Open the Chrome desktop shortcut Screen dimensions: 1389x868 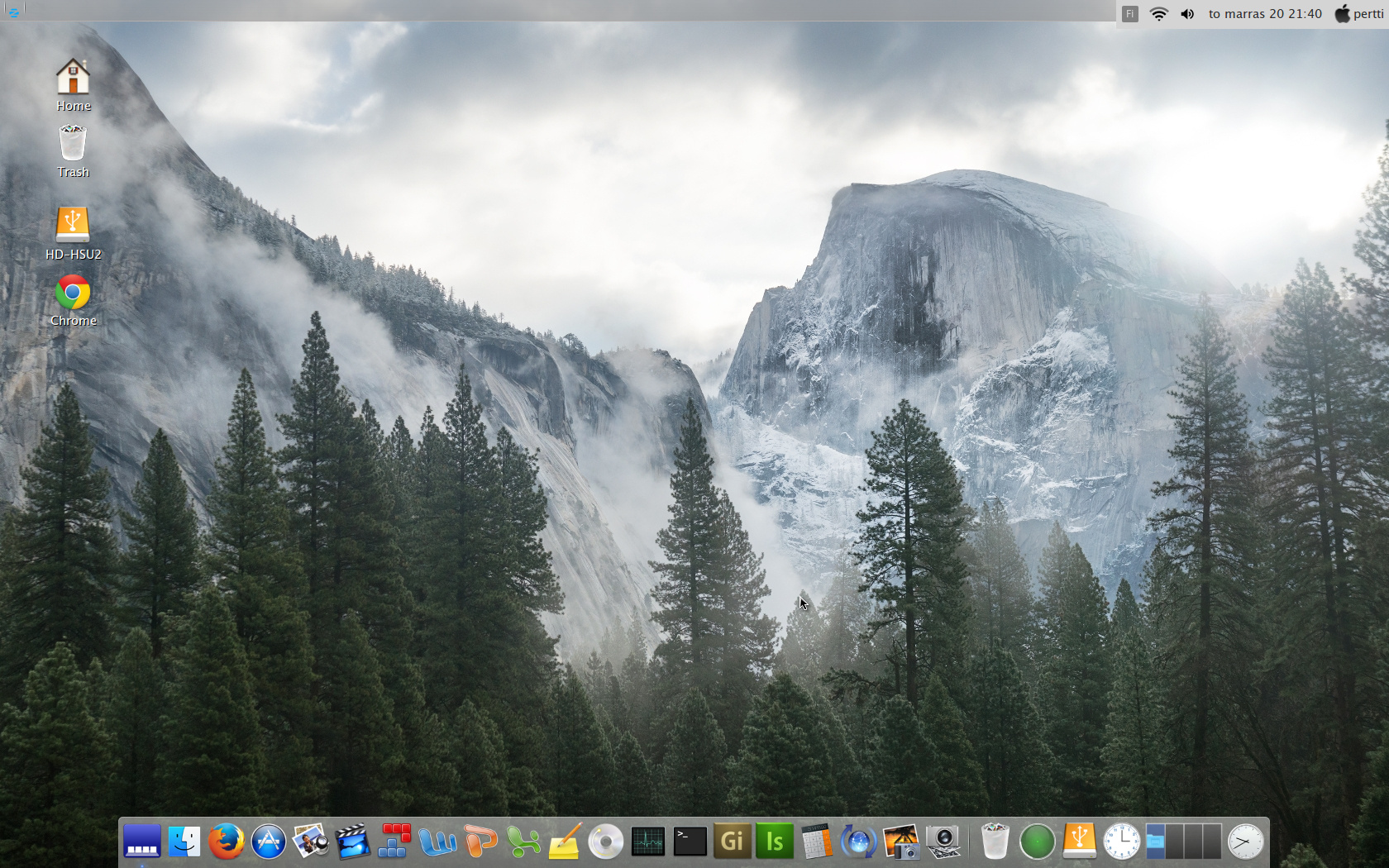click(73, 299)
